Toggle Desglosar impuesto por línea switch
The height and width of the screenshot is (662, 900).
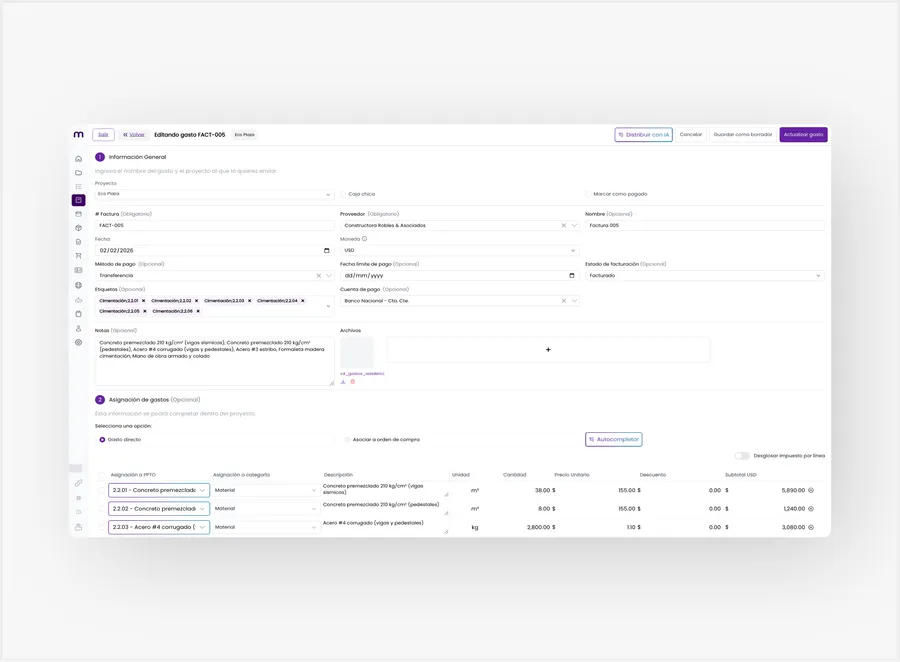point(742,456)
